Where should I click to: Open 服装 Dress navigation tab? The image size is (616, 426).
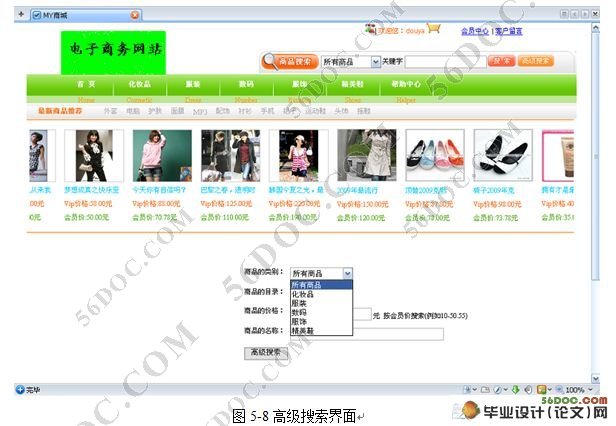coord(193,84)
